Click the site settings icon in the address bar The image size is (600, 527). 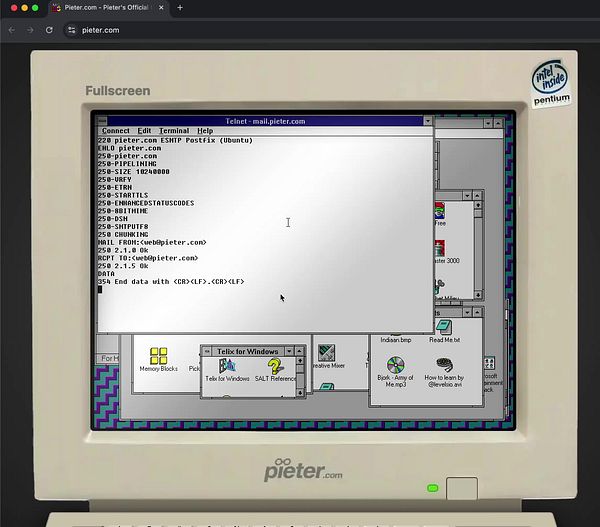pyautogui.click(x=72, y=30)
